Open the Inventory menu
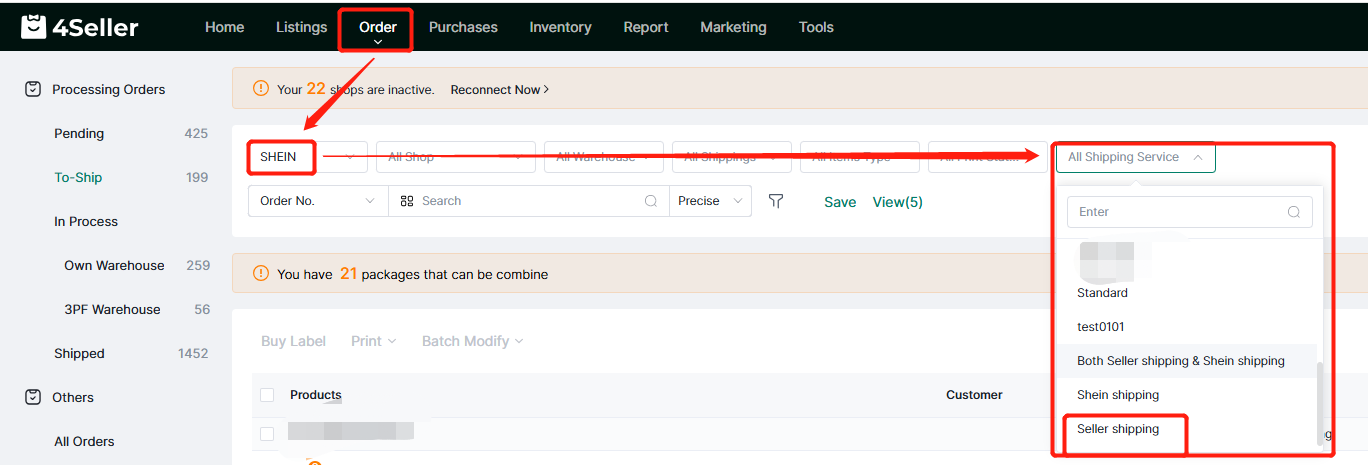1368x465 pixels. point(560,27)
